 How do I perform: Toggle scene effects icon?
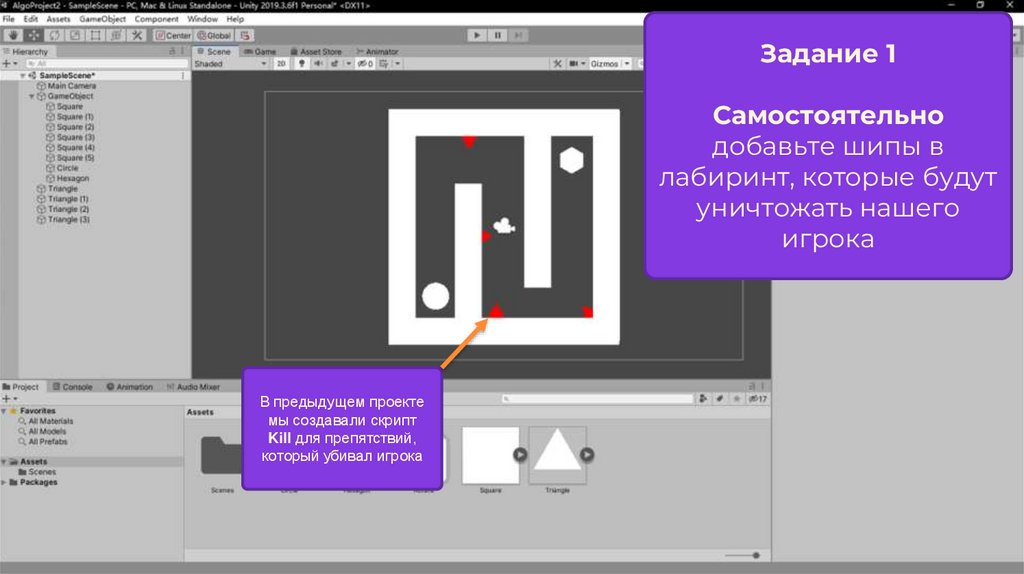pyautogui.click(x=335, y=64)
